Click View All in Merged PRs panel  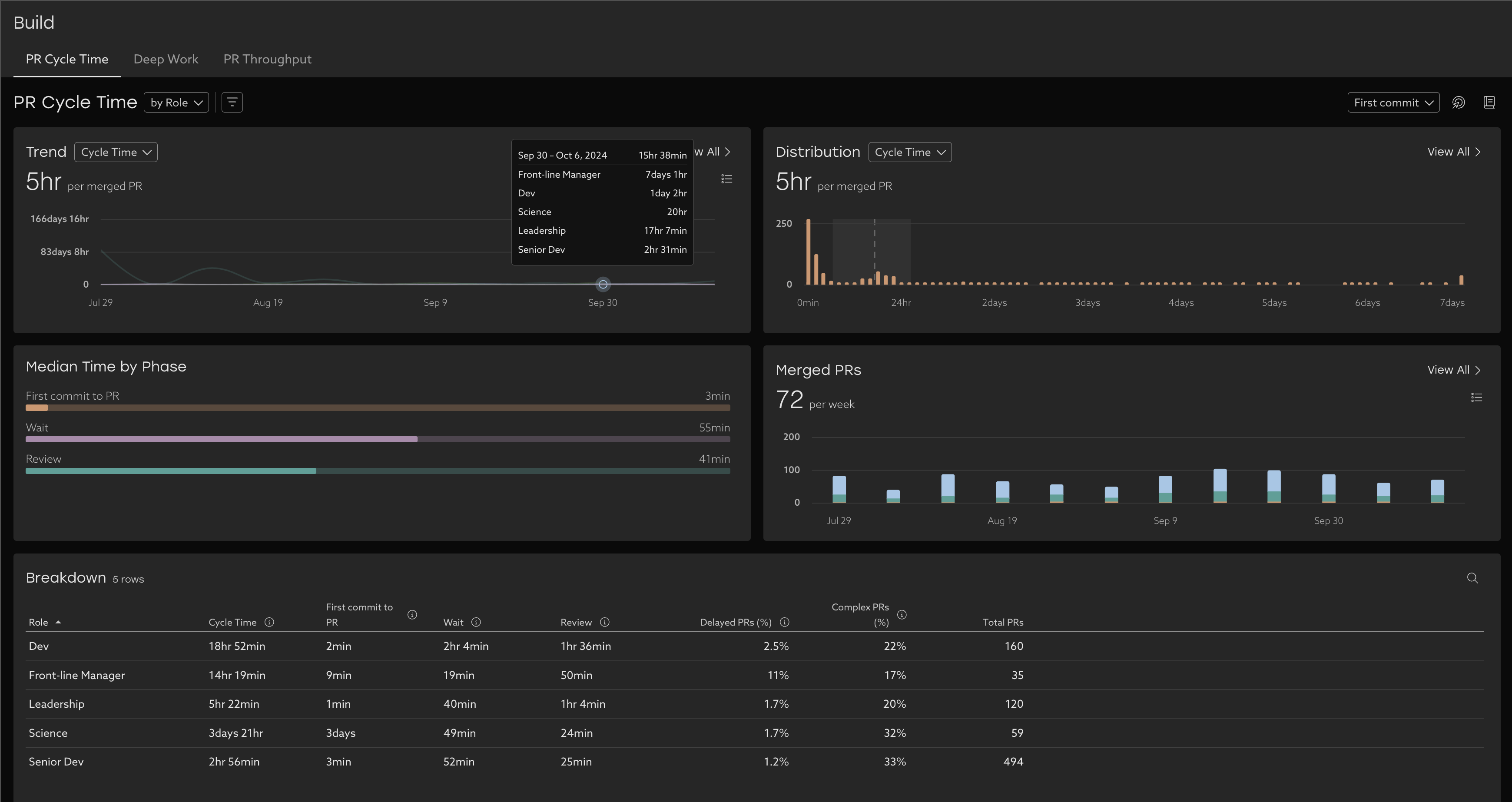(x=1453, y=370)
